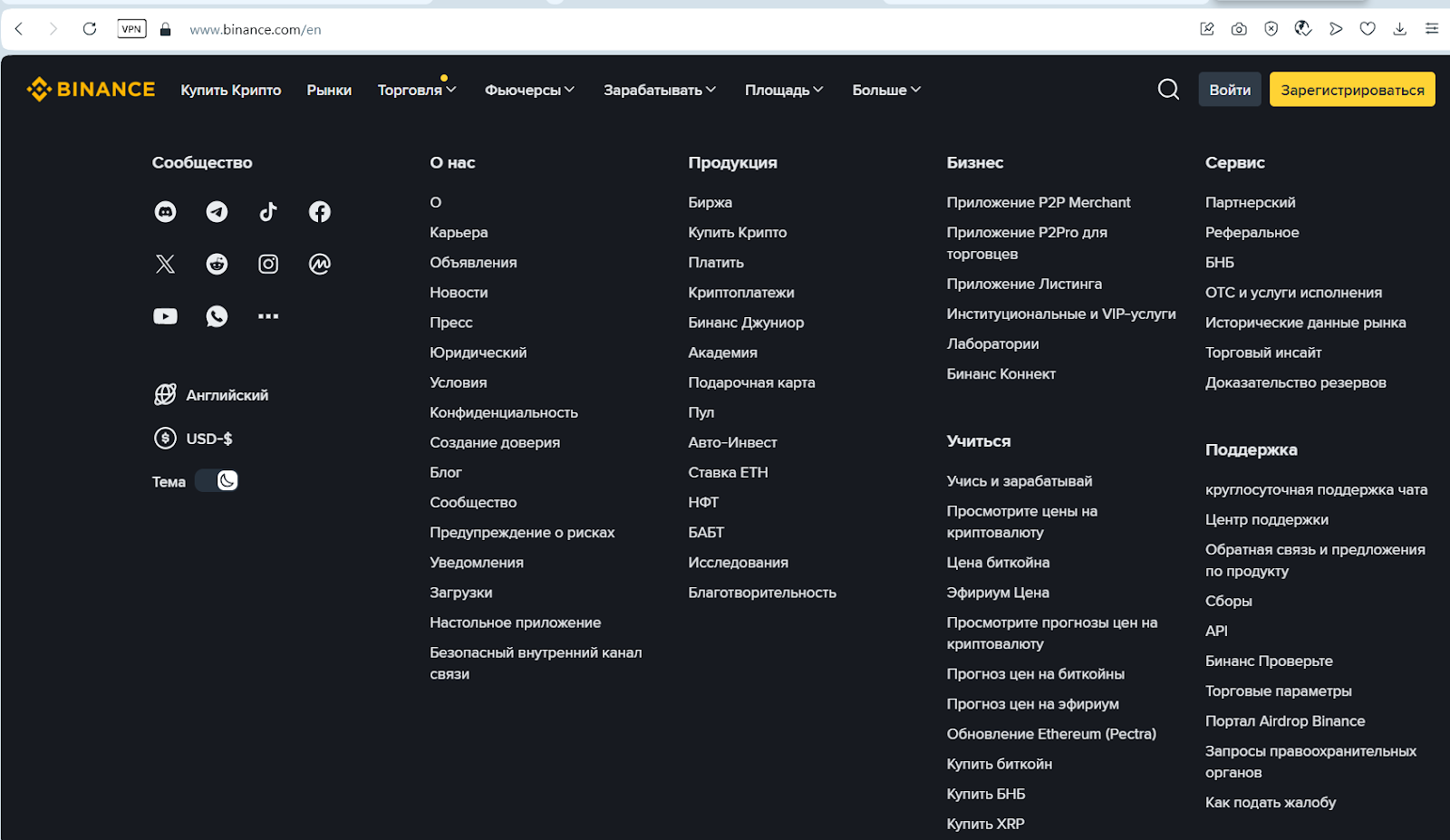
Task: Go back with the browser back arrow
Action: (19, 29)
